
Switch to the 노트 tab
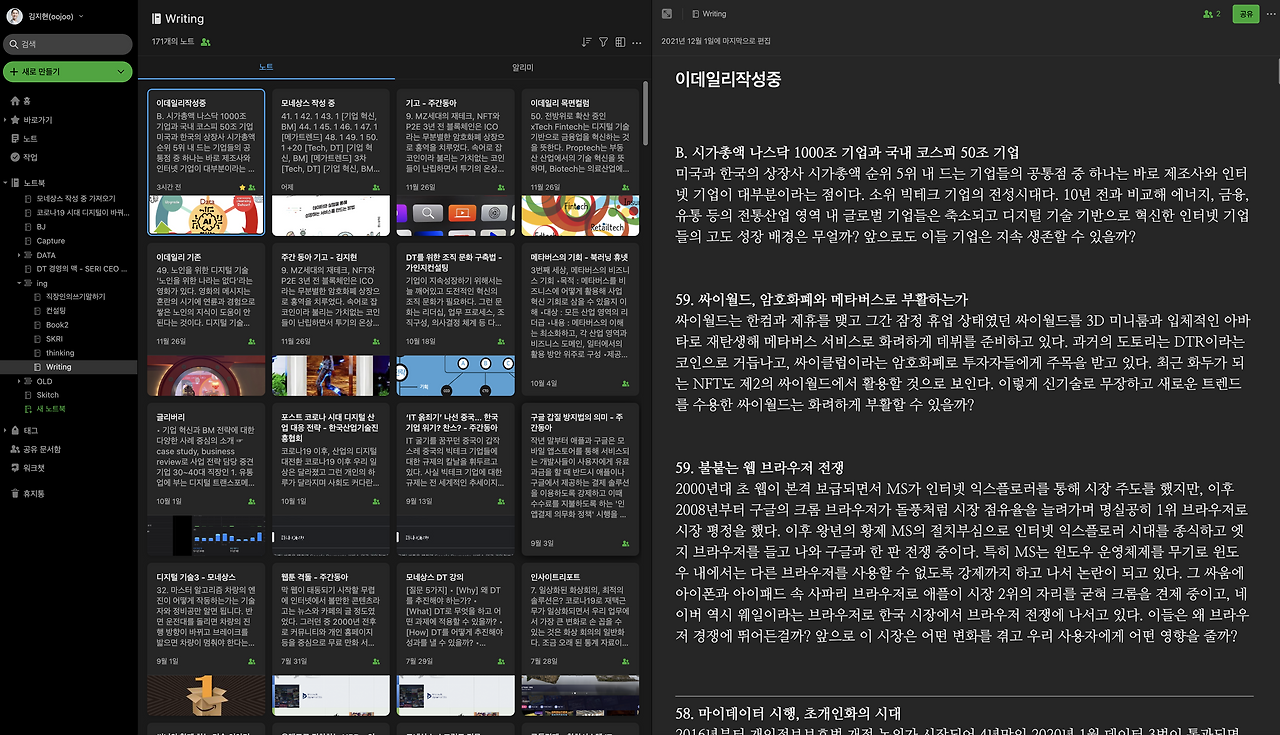click(x=267, y=67)
